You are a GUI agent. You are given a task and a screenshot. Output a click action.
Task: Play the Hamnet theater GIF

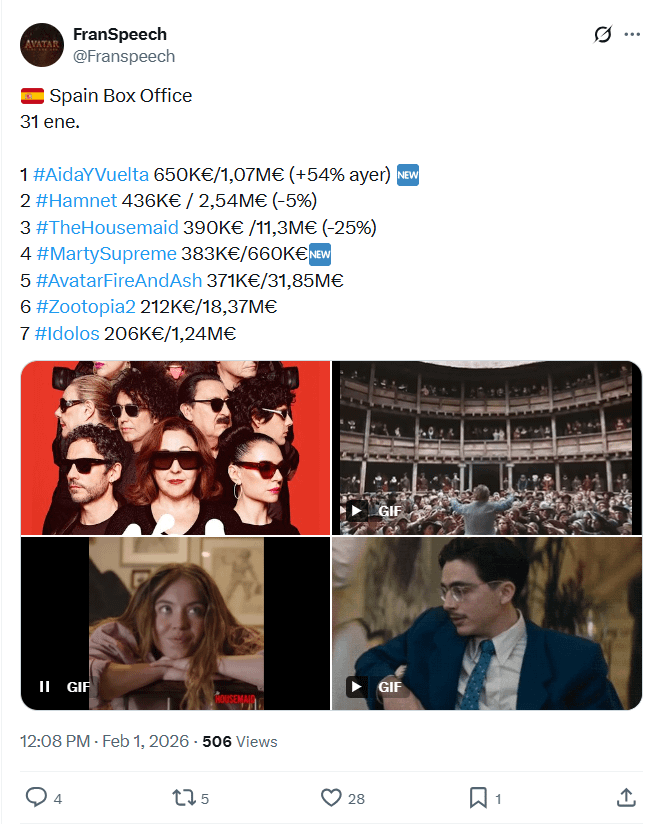point(356,510)
